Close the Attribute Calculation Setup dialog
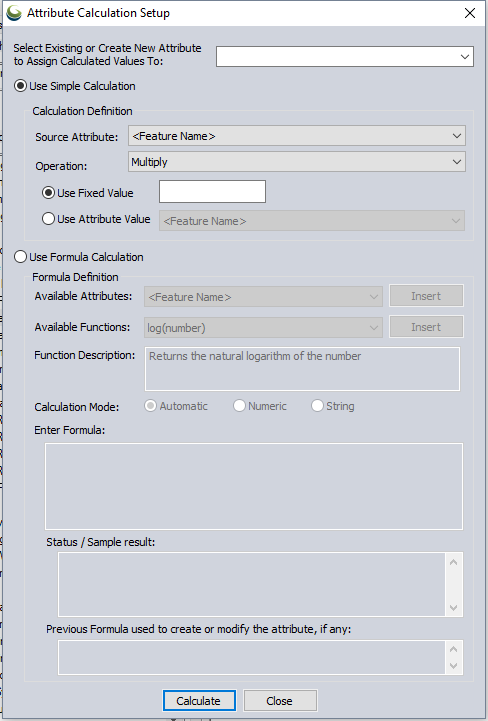The height and width of the screenshot is (721, 488). 470,13
